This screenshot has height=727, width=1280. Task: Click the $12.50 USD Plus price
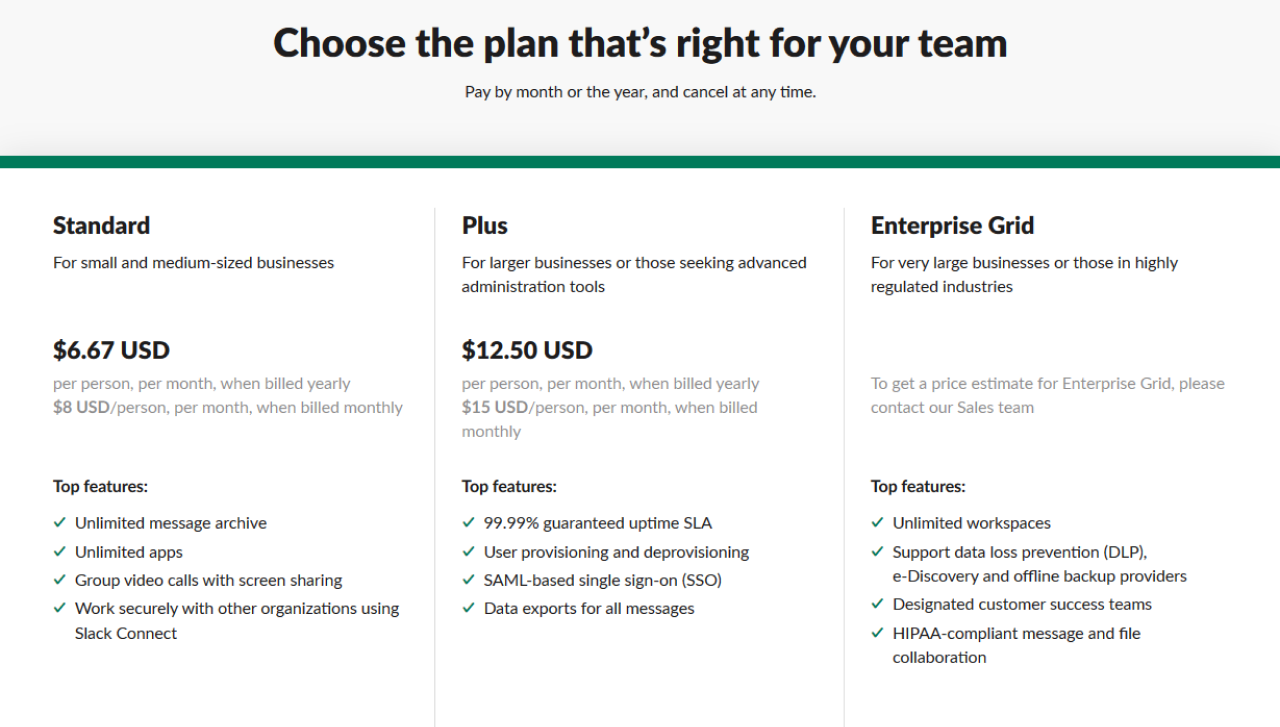tap(527, 350)
